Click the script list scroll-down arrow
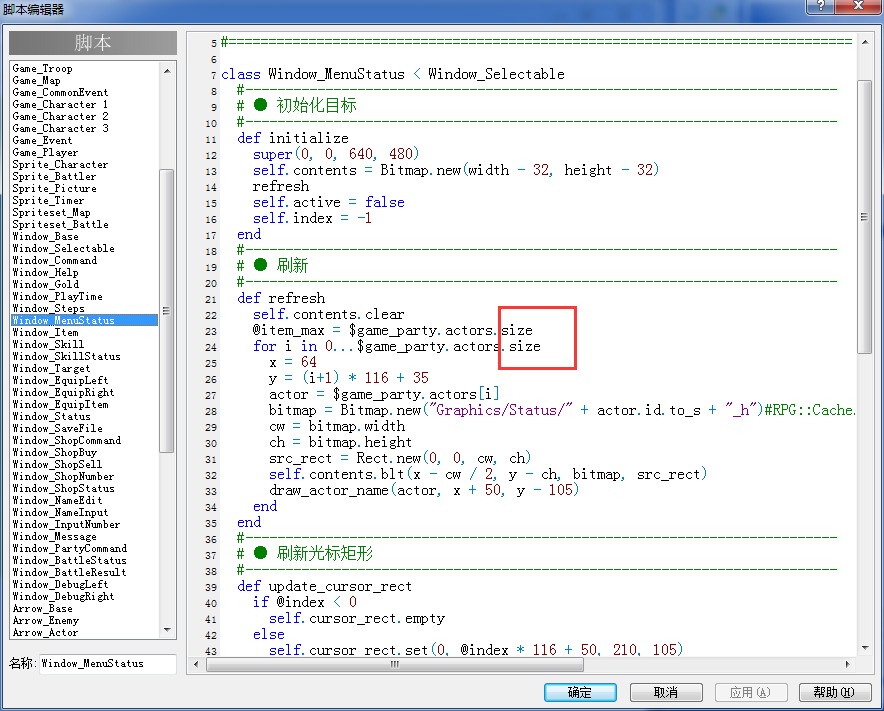 167,630
